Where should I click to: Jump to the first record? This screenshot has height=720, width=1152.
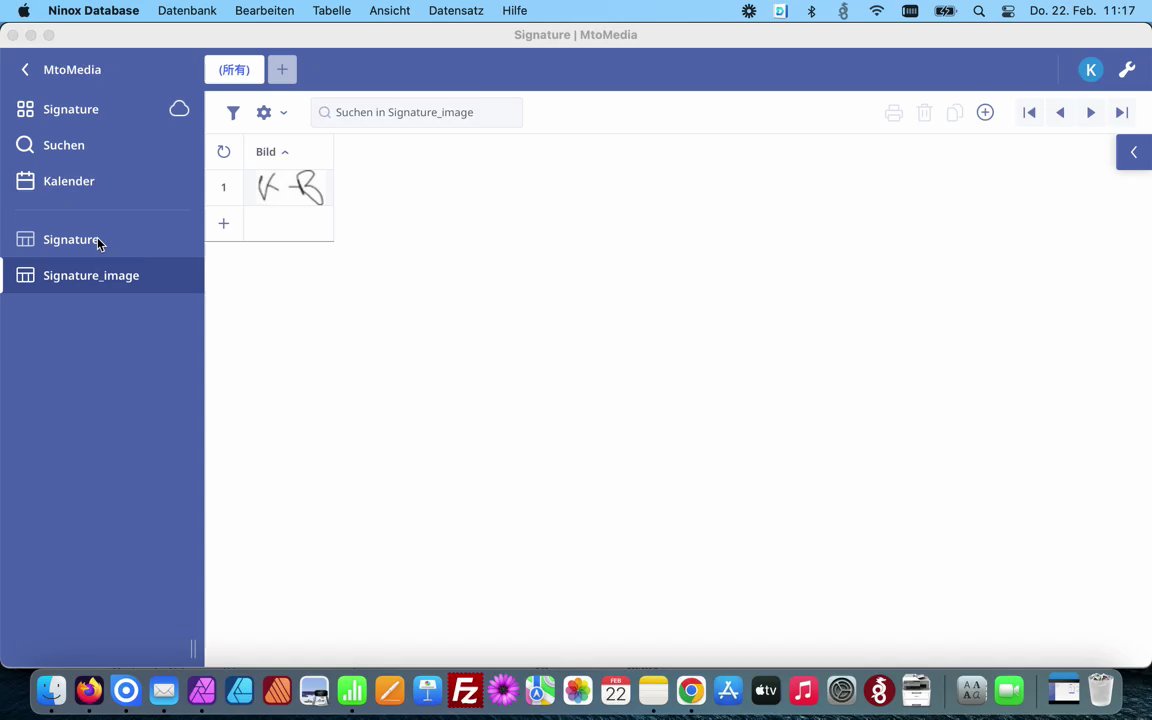(x=1029, y=112)
